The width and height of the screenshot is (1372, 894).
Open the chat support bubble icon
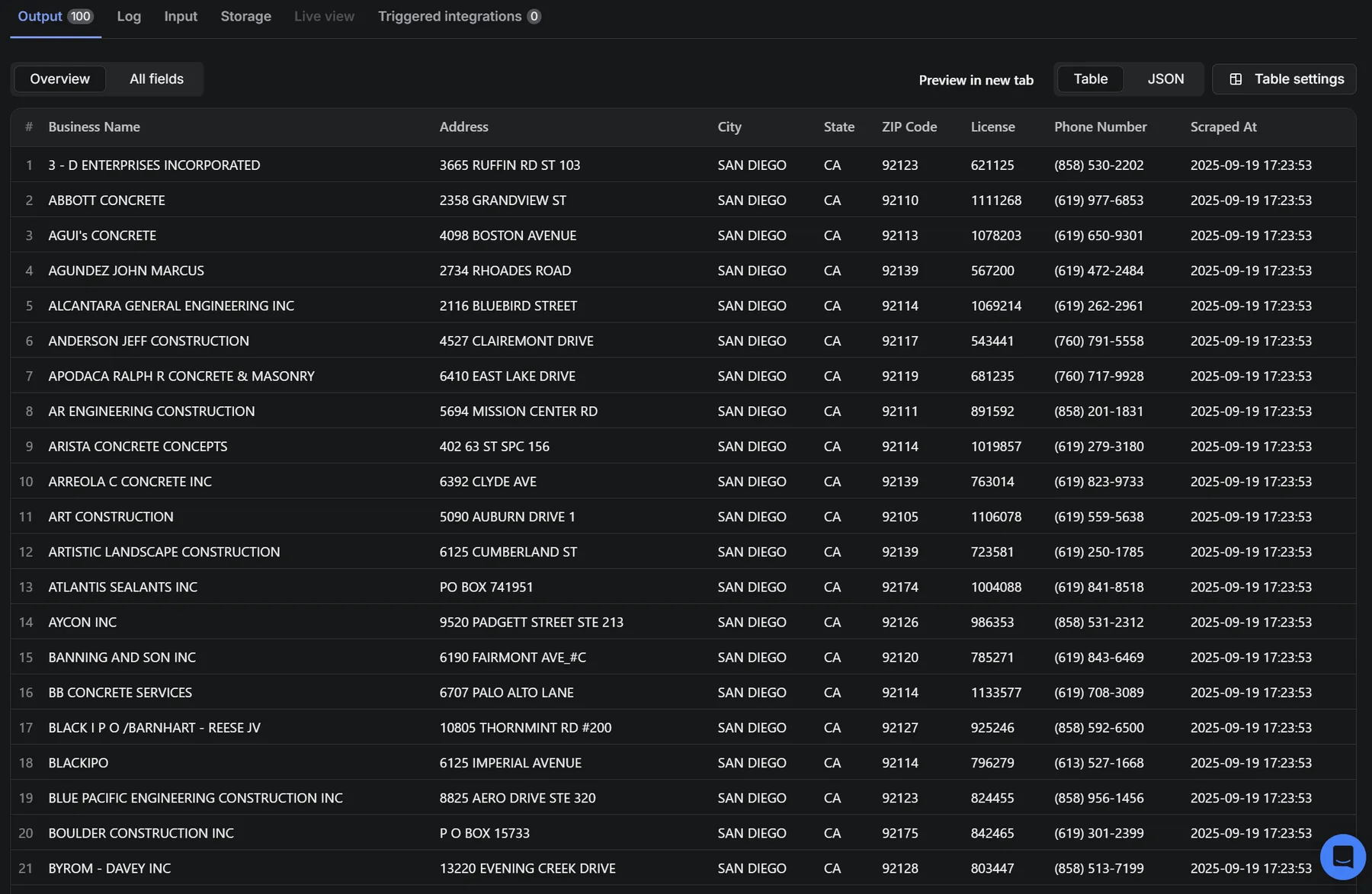tap(1343, 857)
